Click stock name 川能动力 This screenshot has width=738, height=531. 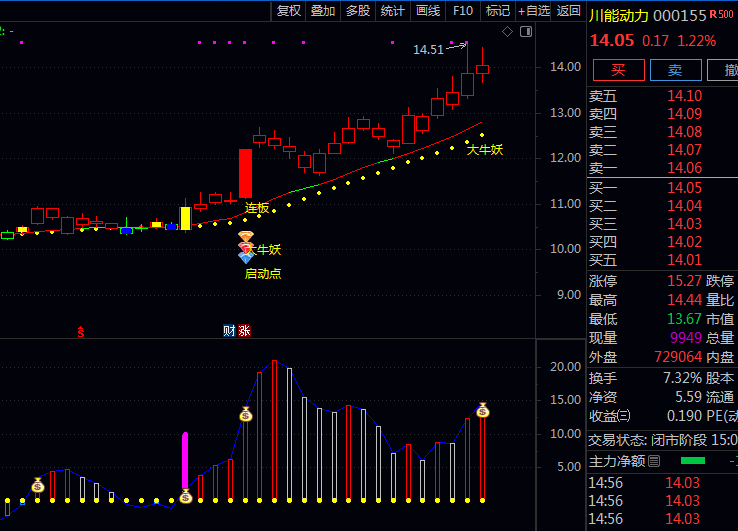coord(619,16)
